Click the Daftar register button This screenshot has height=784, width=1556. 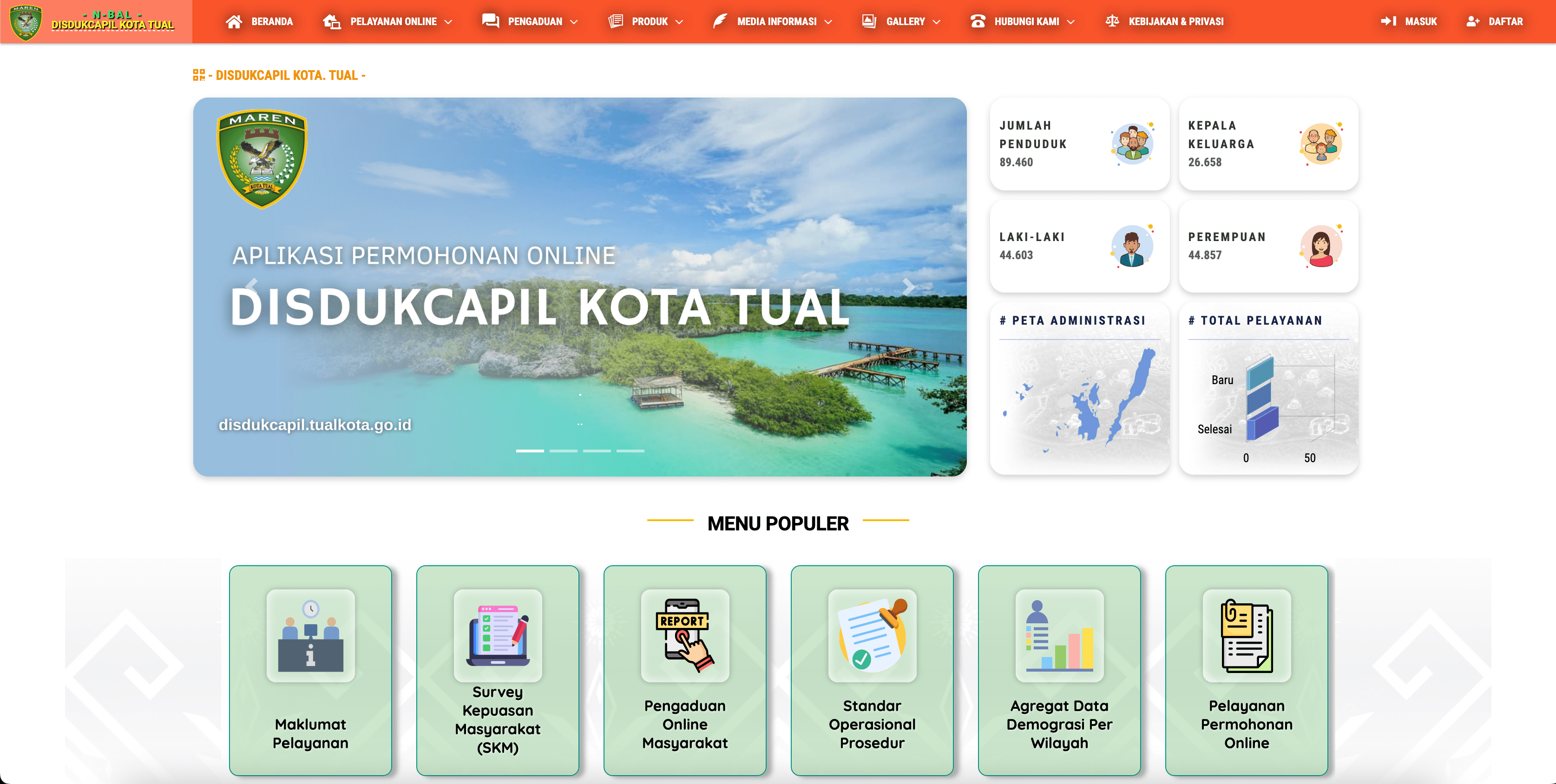click(x=1495, y=22)
